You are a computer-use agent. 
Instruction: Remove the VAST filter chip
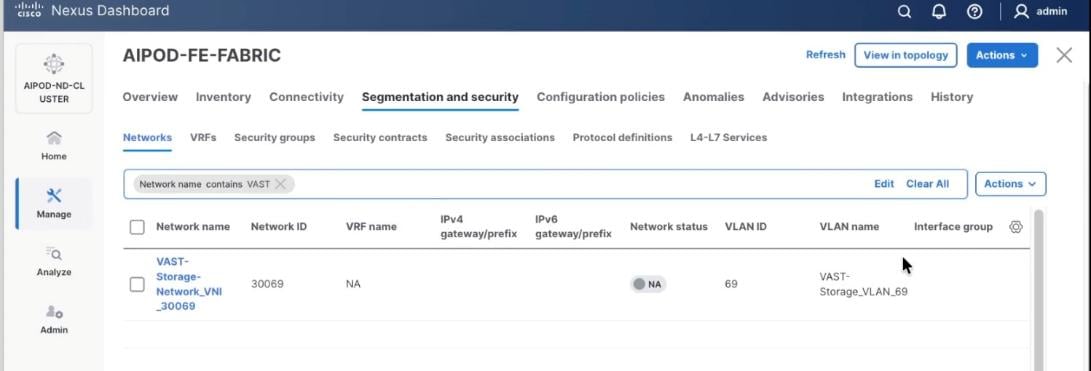280,184
